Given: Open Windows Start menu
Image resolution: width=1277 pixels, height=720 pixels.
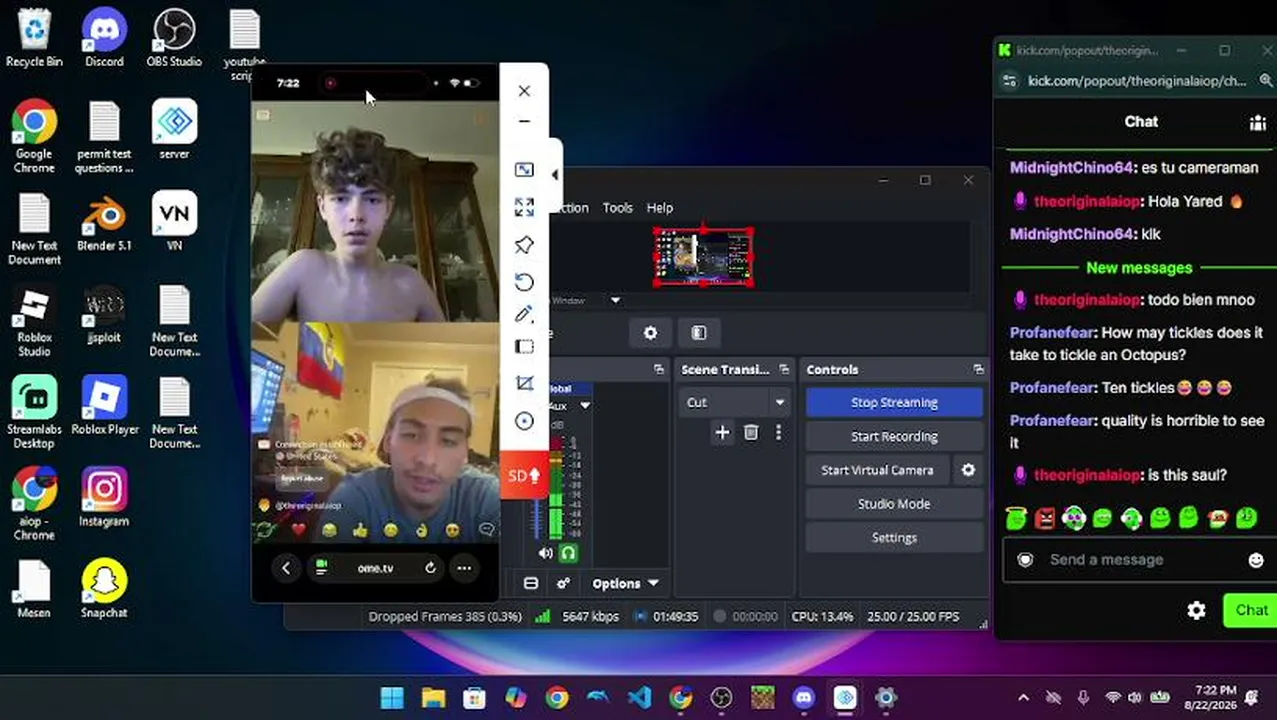Looking at the screenshot, I should pos(392,698).
